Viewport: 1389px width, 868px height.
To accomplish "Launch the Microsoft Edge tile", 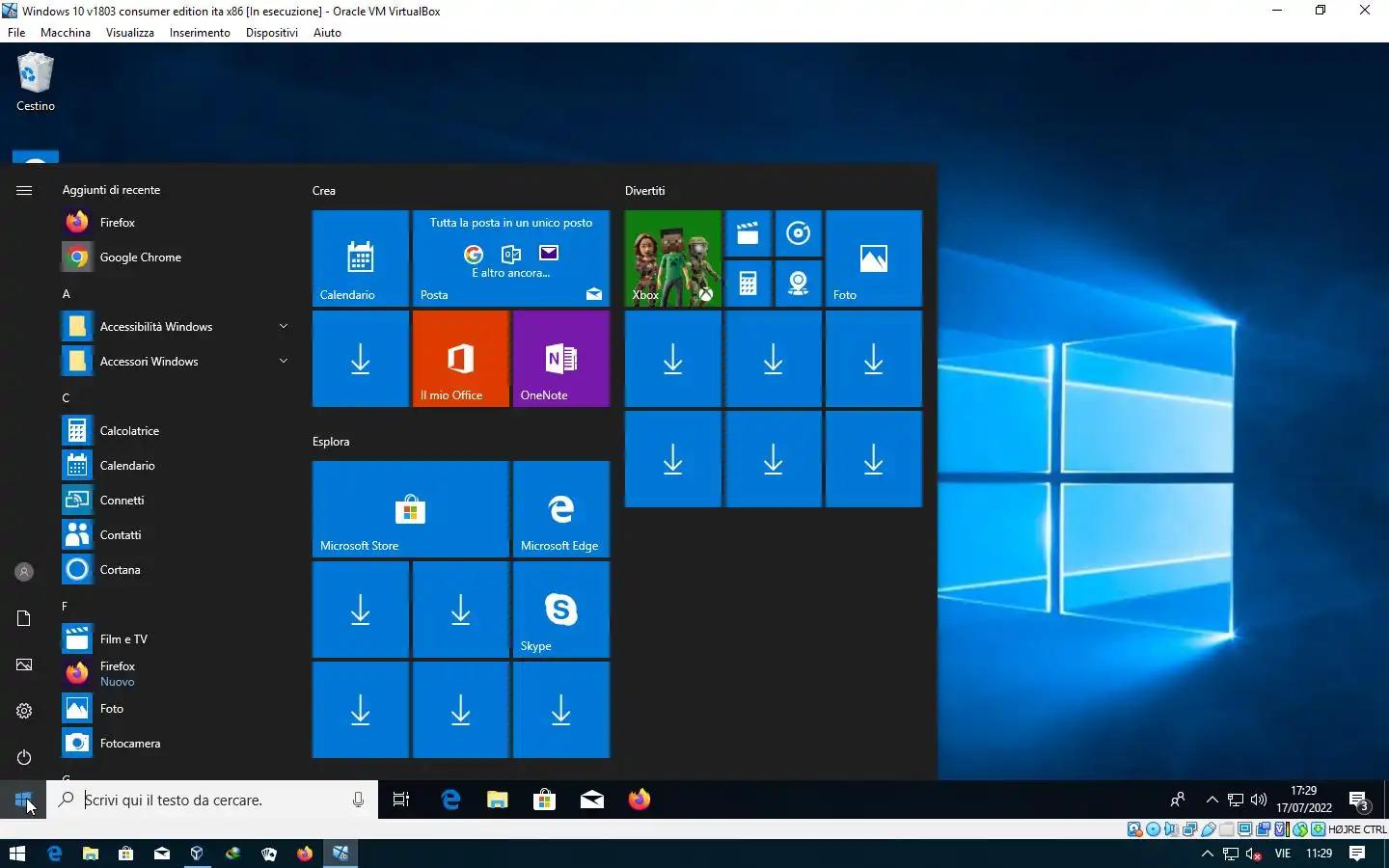I will coord(560,508).
